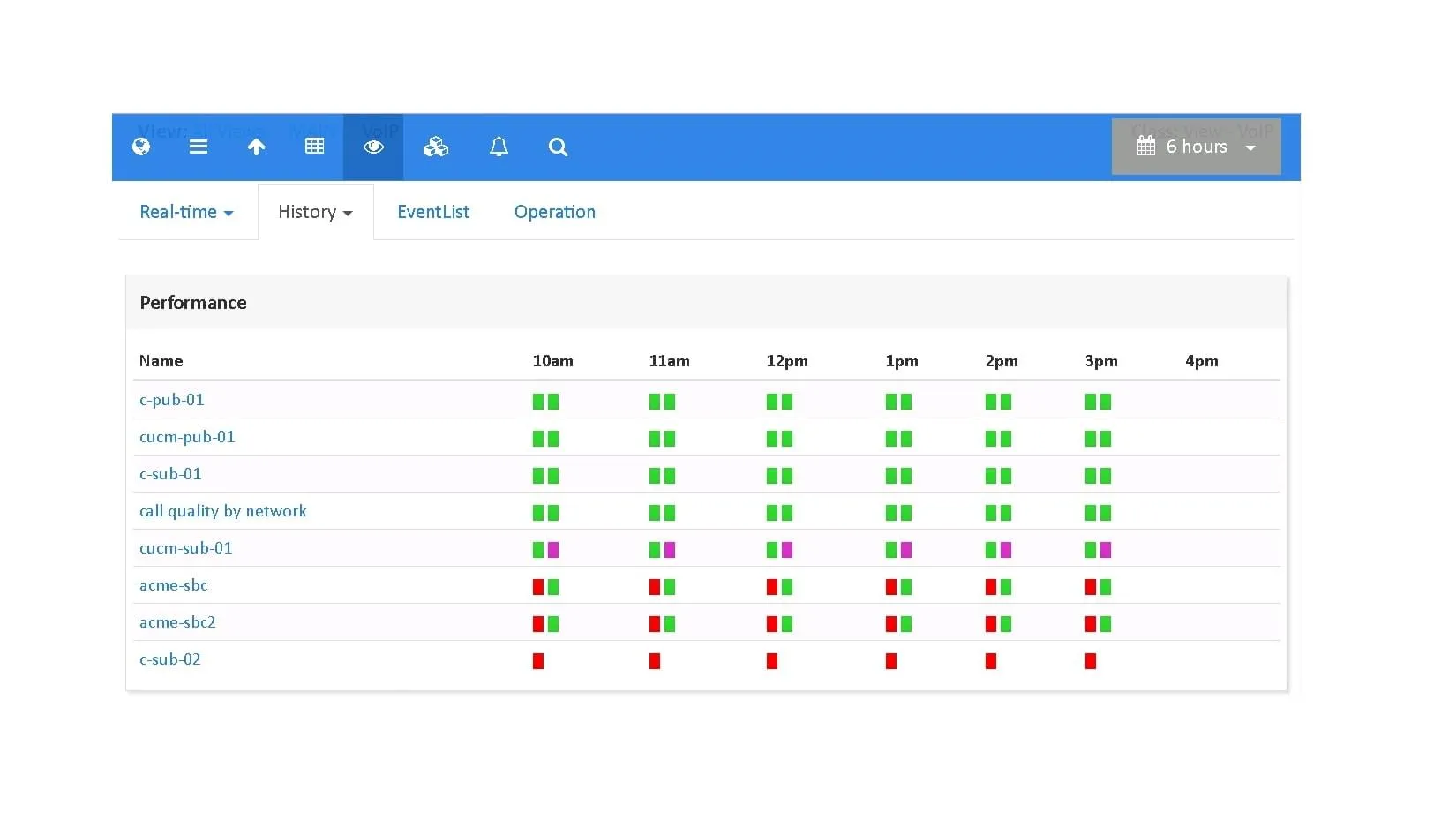Click c-sub-02 red block at 3pm
The width and height of the screenshot is (1456, 821).
[x=1091, y=661]
